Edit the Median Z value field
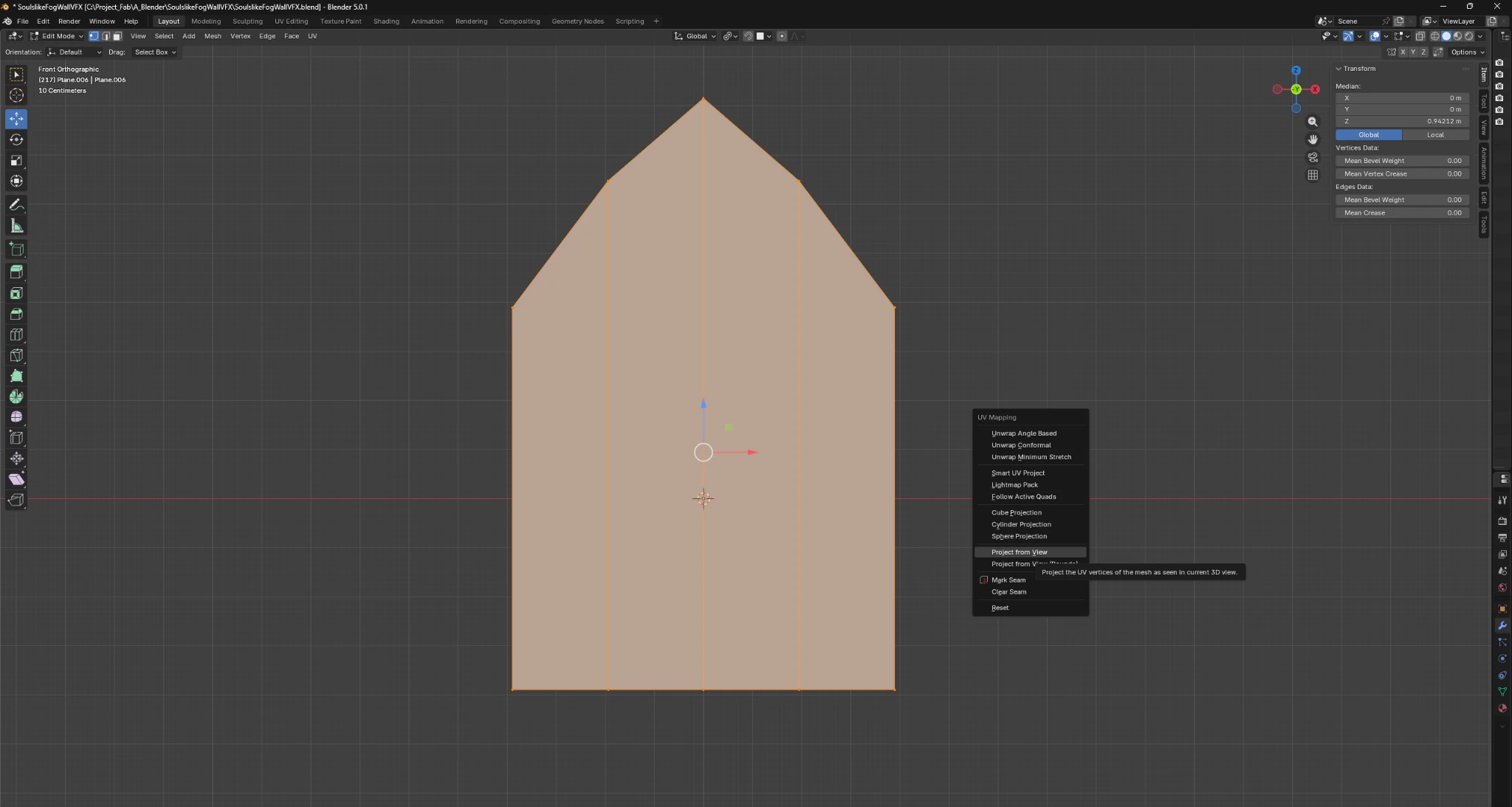The image size is (1512, 807). click(x=1402, y=121)
